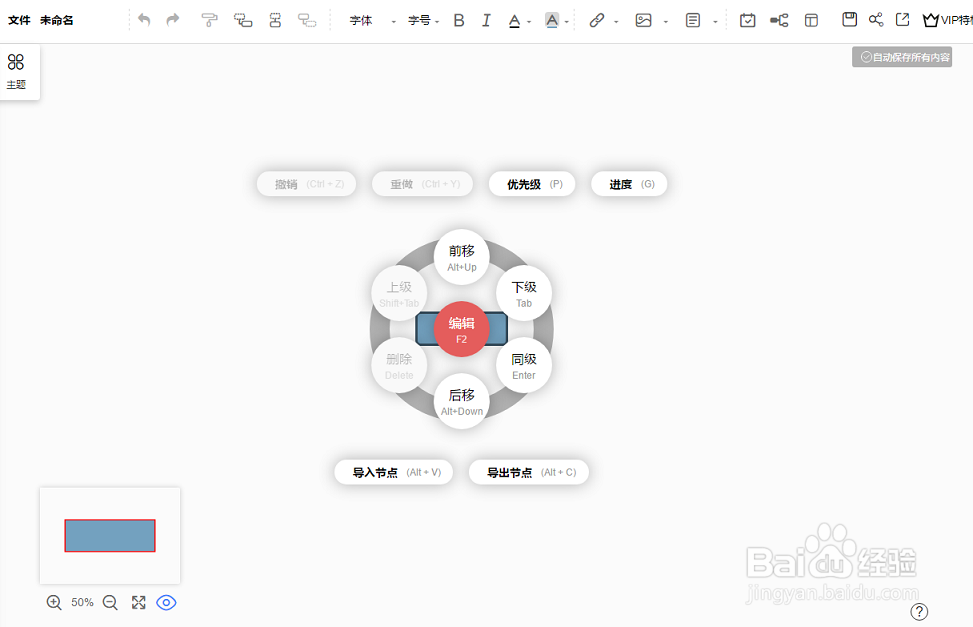
Task: Click the 自动保存所有内容 autosave badge
Action: point(902,57)
